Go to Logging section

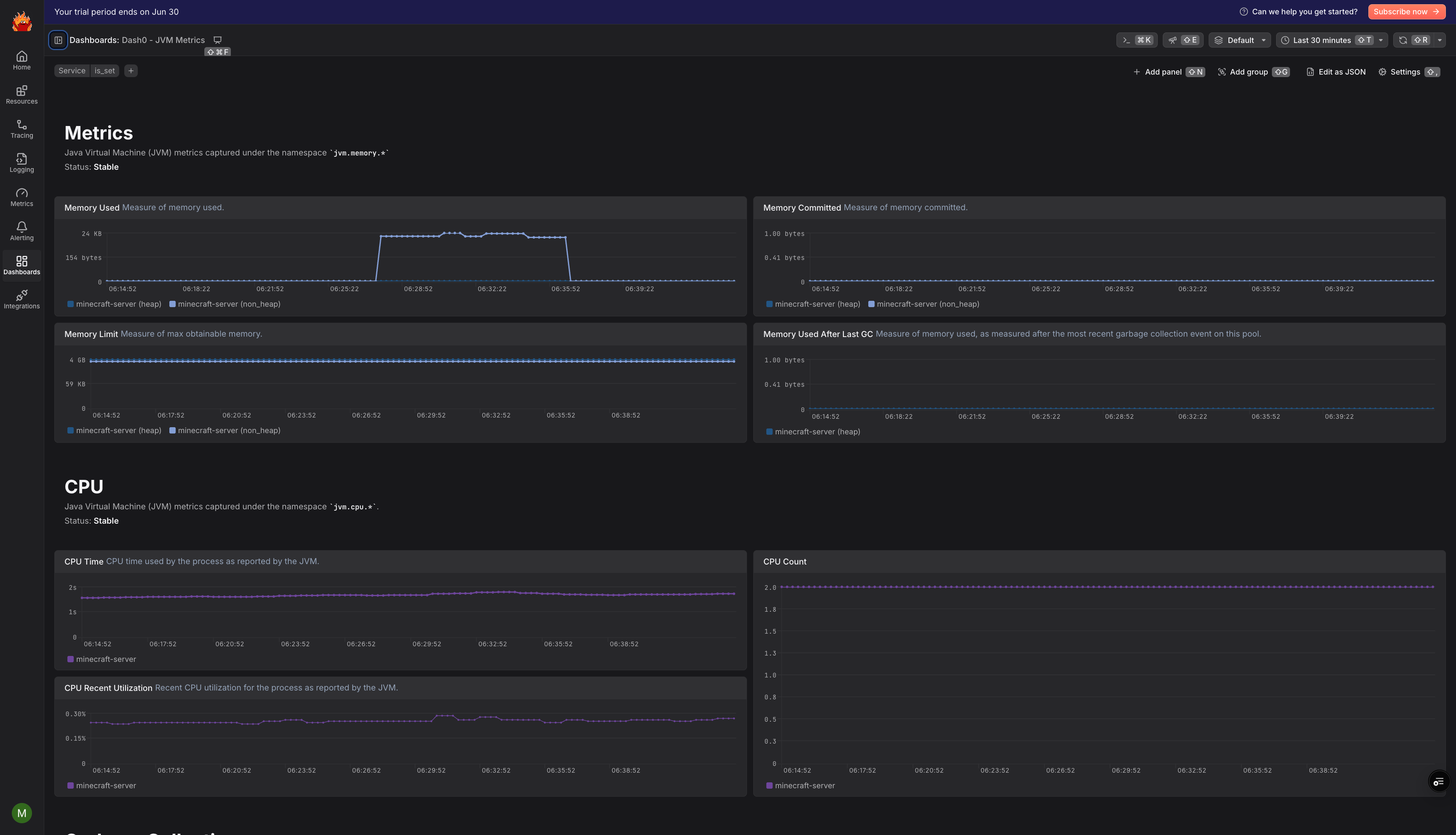[x=22, y=163]
